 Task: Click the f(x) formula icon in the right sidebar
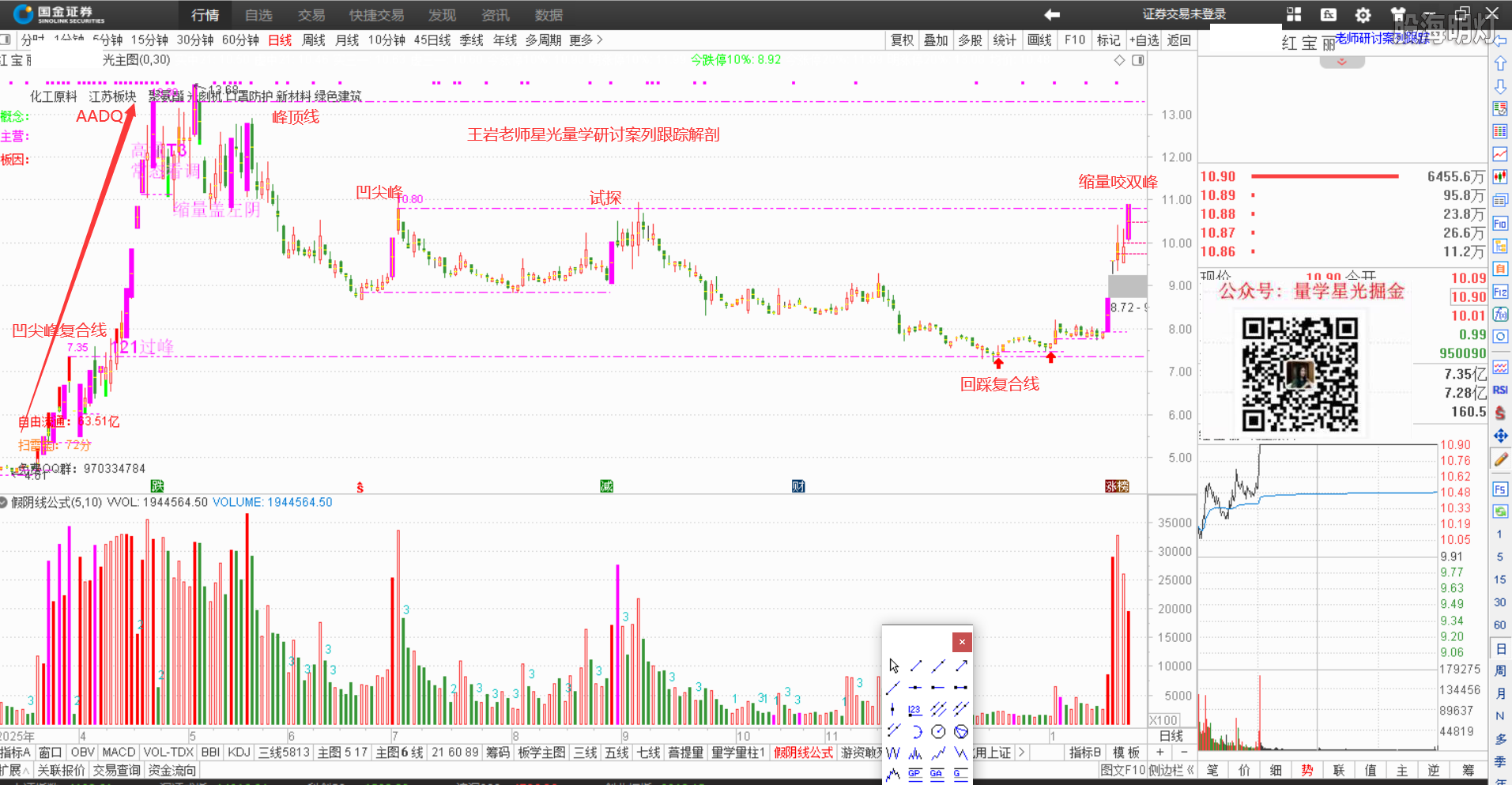pos(1499,315)
